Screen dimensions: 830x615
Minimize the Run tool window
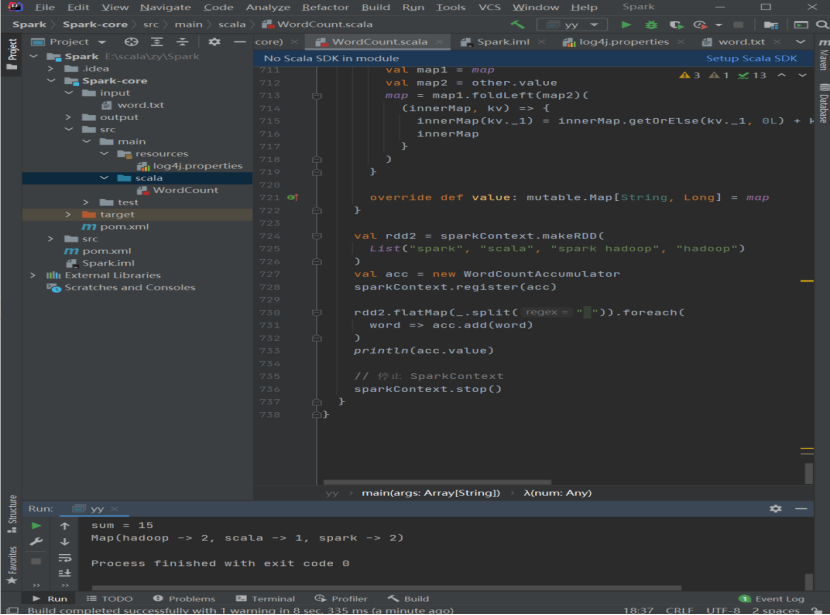coord(801,509)
